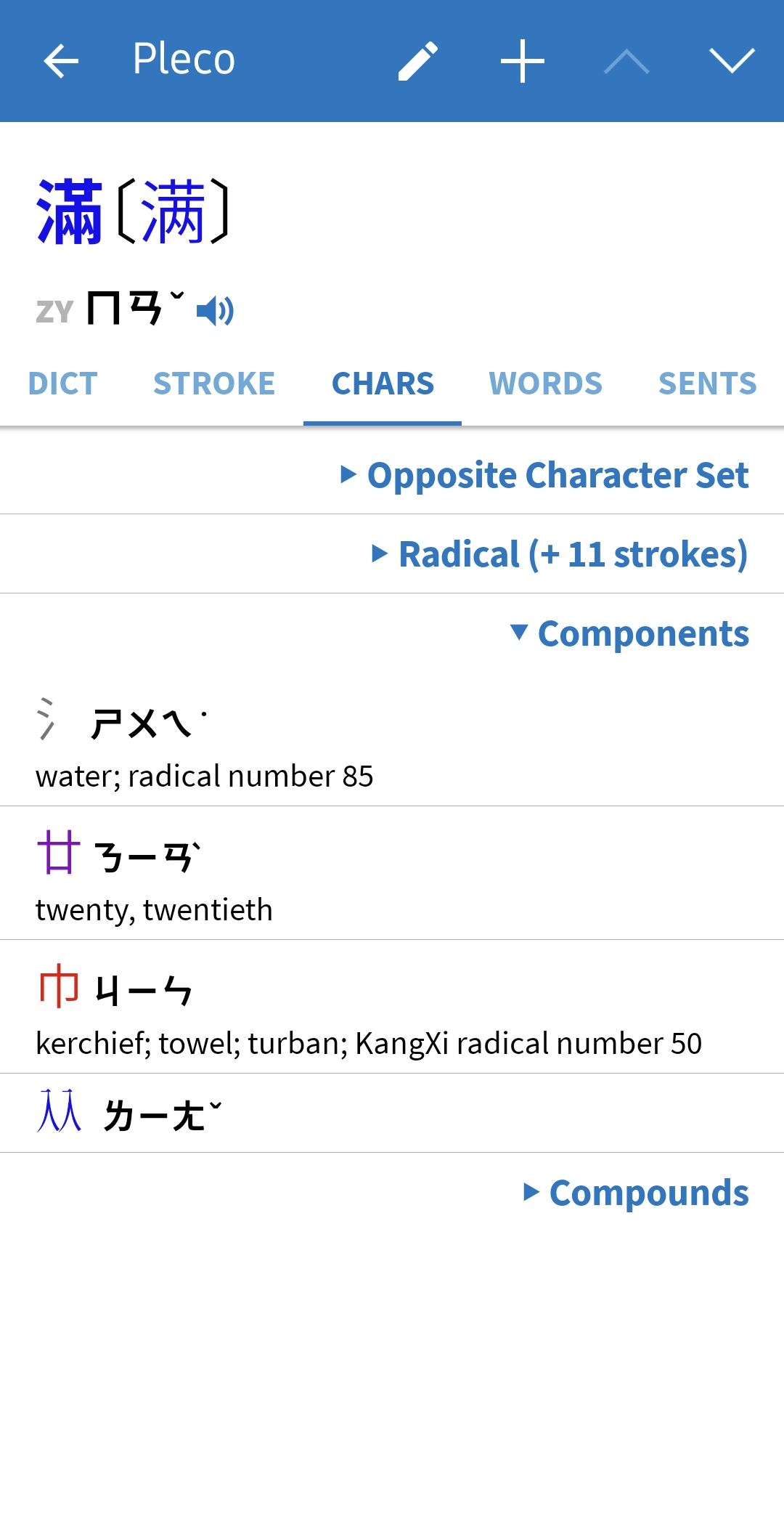Viewport: 784px width, 1537px height.
Task: Open the SENTS tab
Action: [707, 384]
